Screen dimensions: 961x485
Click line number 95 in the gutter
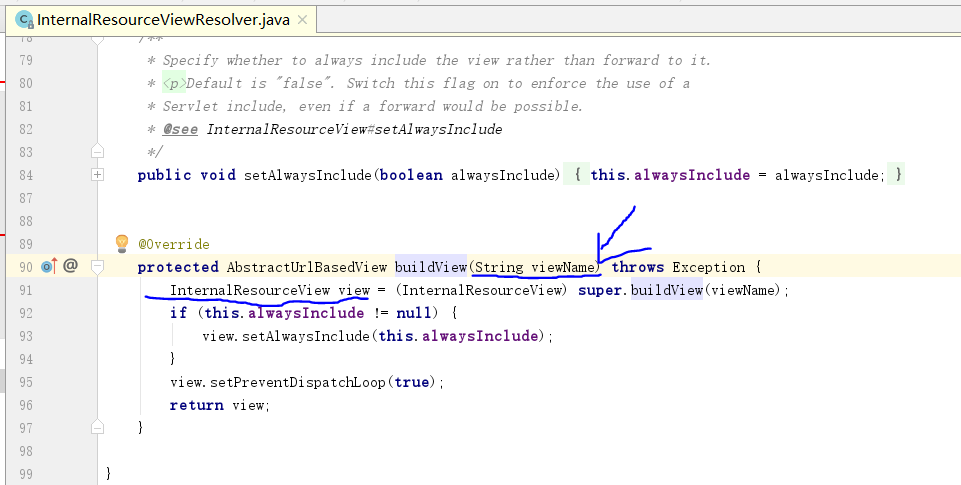pyautogui.click(x=26, y=382)
